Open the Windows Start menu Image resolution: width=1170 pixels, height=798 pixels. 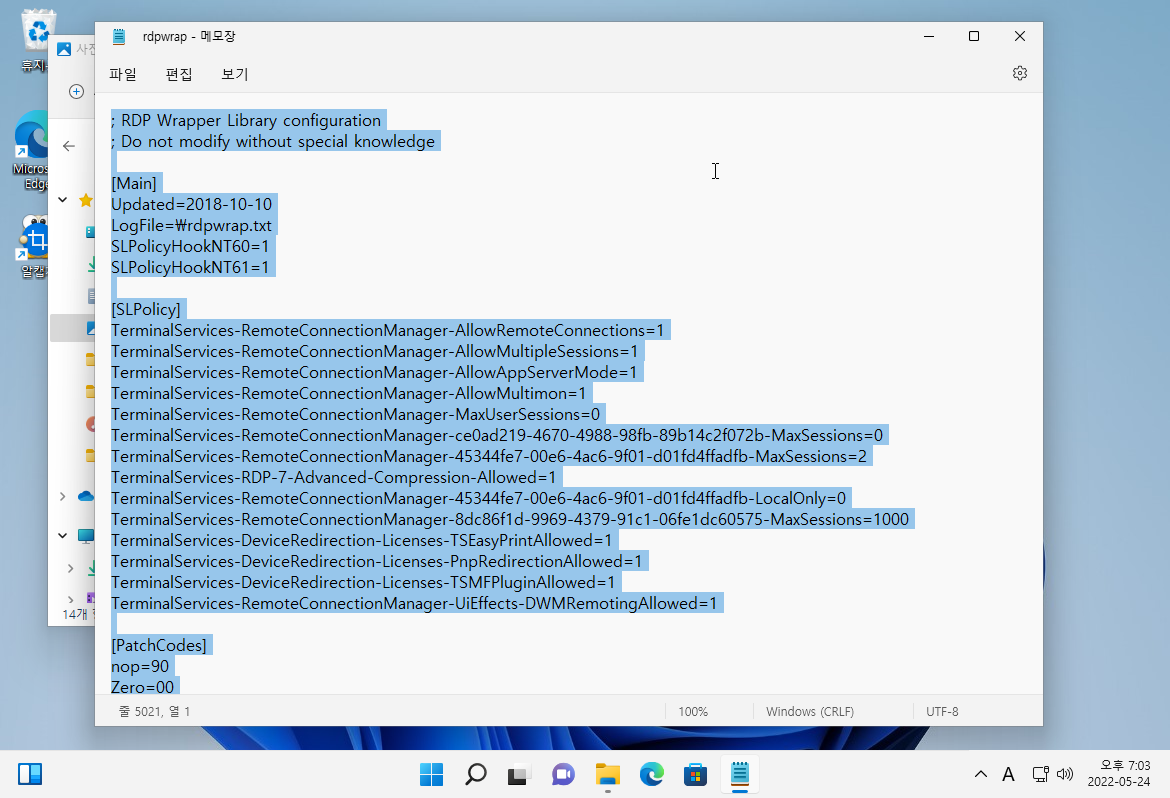pyautogui.click(x=431, y=774)
